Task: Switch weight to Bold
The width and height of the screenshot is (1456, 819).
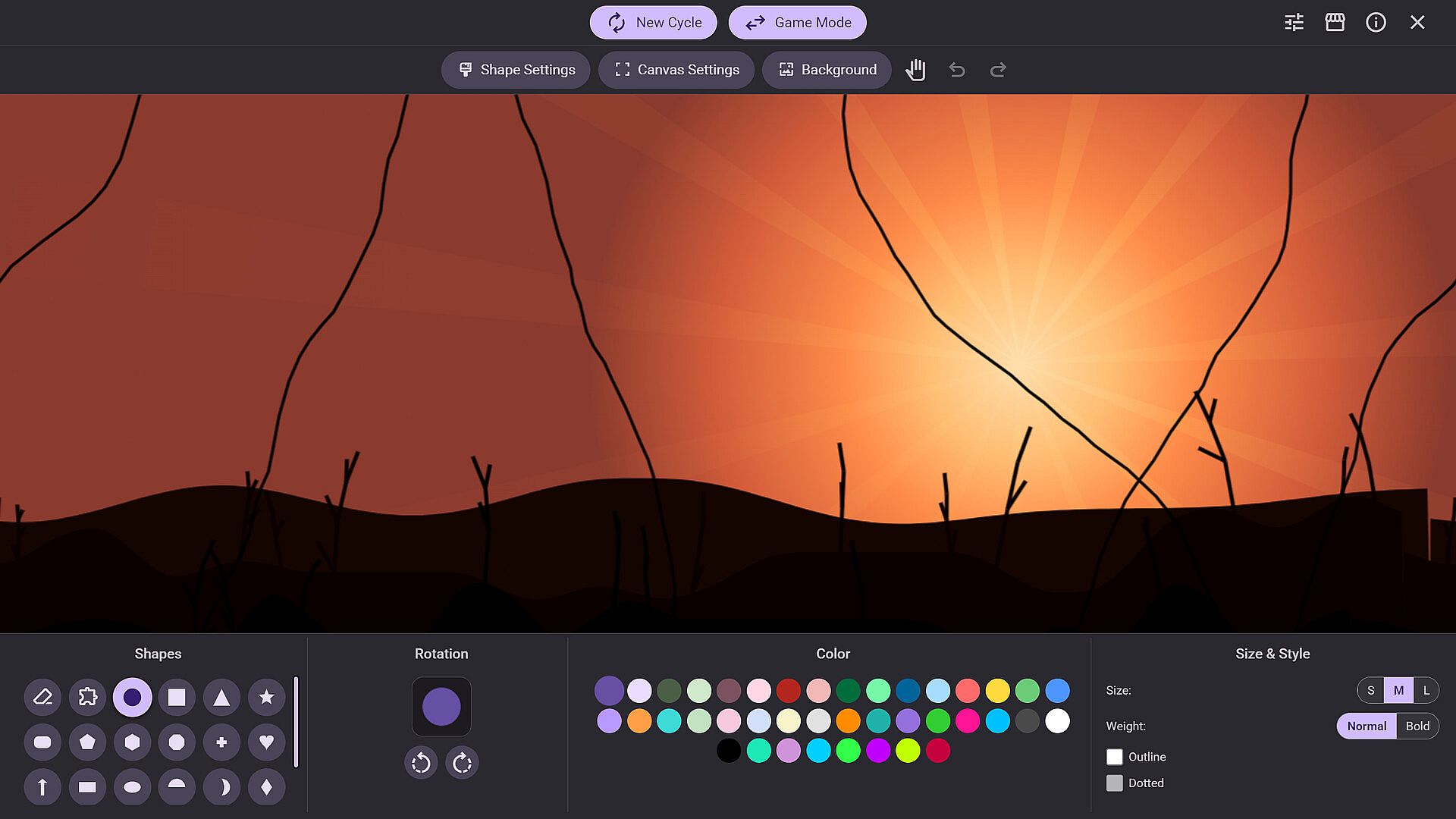Action: [1417, 726]
